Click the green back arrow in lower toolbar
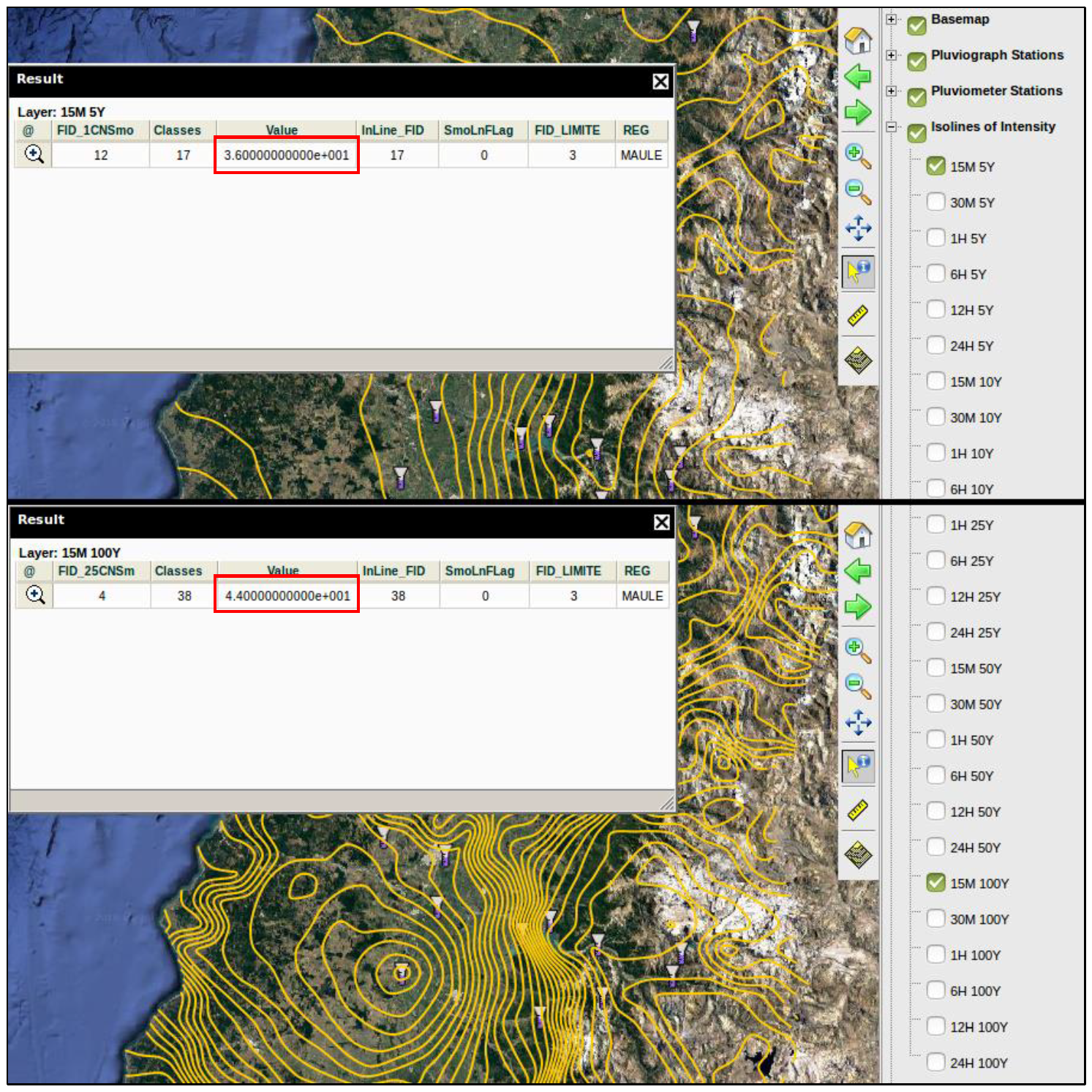The image size is (1092, 1092). point(858,571)
